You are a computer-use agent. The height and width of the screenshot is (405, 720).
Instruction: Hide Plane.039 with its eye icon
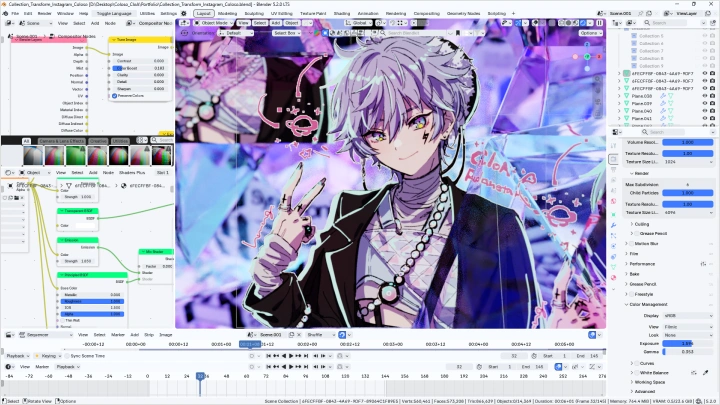click(705, 103)
